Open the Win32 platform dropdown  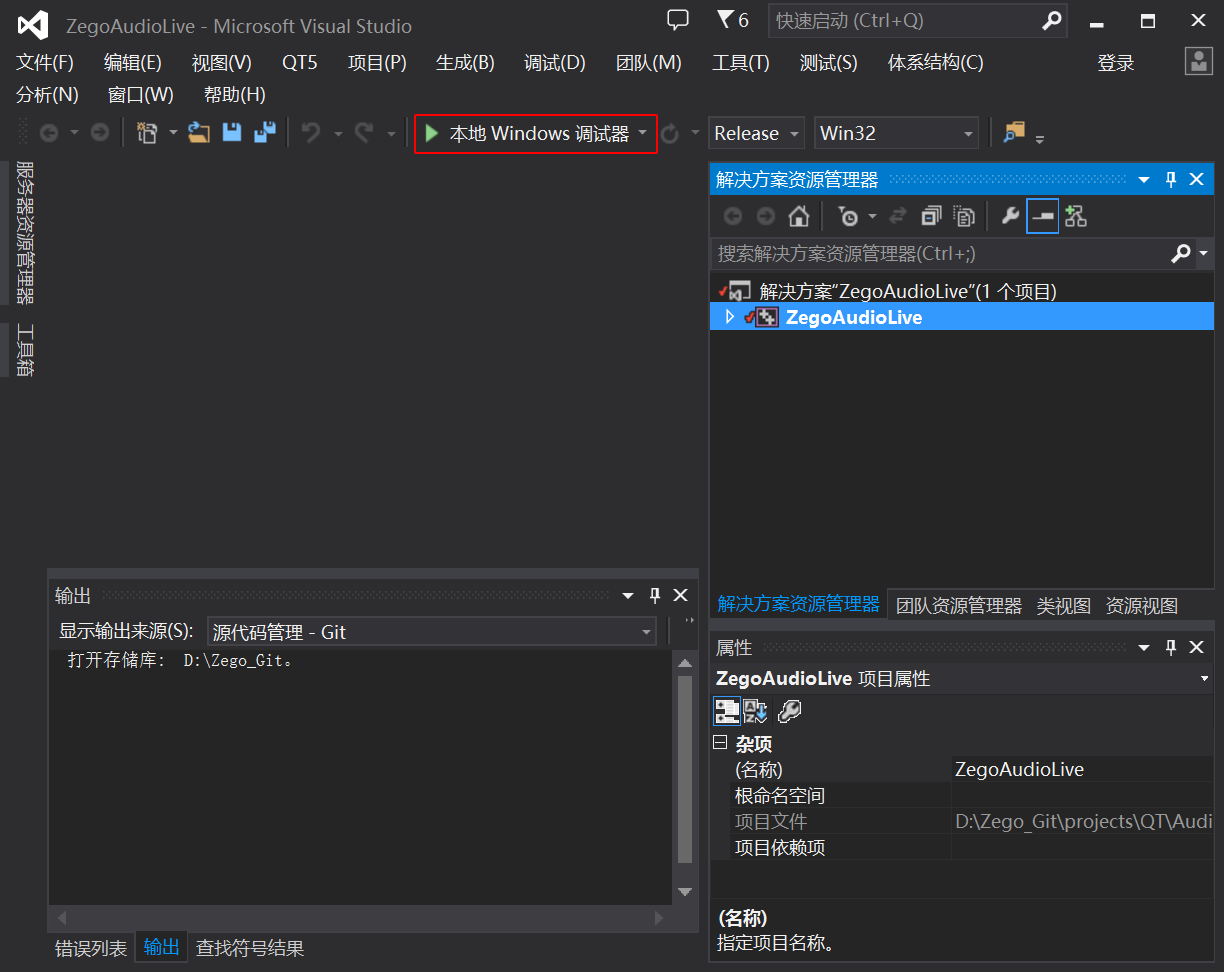[896, 133]
